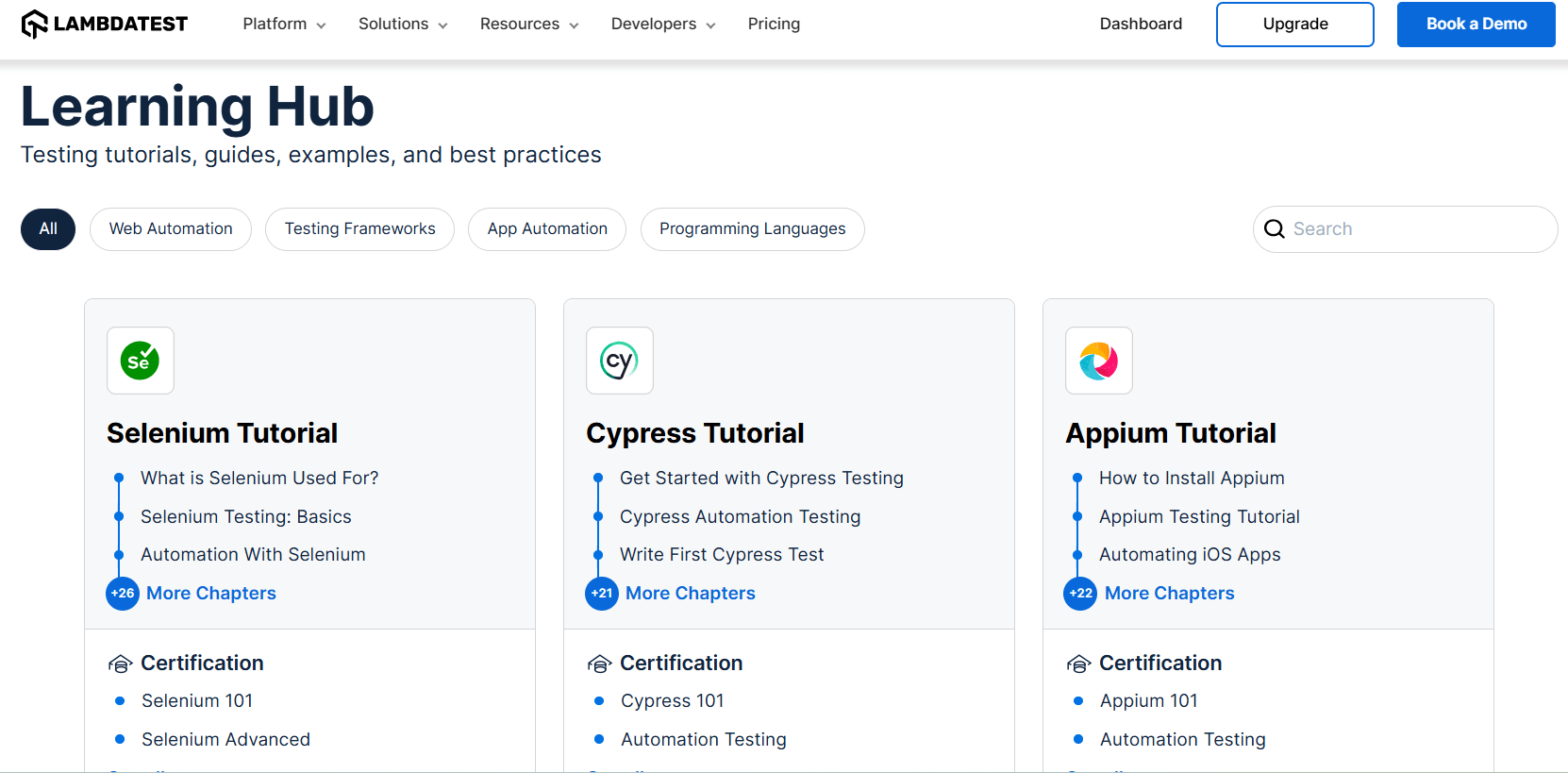
Task: Go to Dashboard
Action: click(x=1141, y=24)
